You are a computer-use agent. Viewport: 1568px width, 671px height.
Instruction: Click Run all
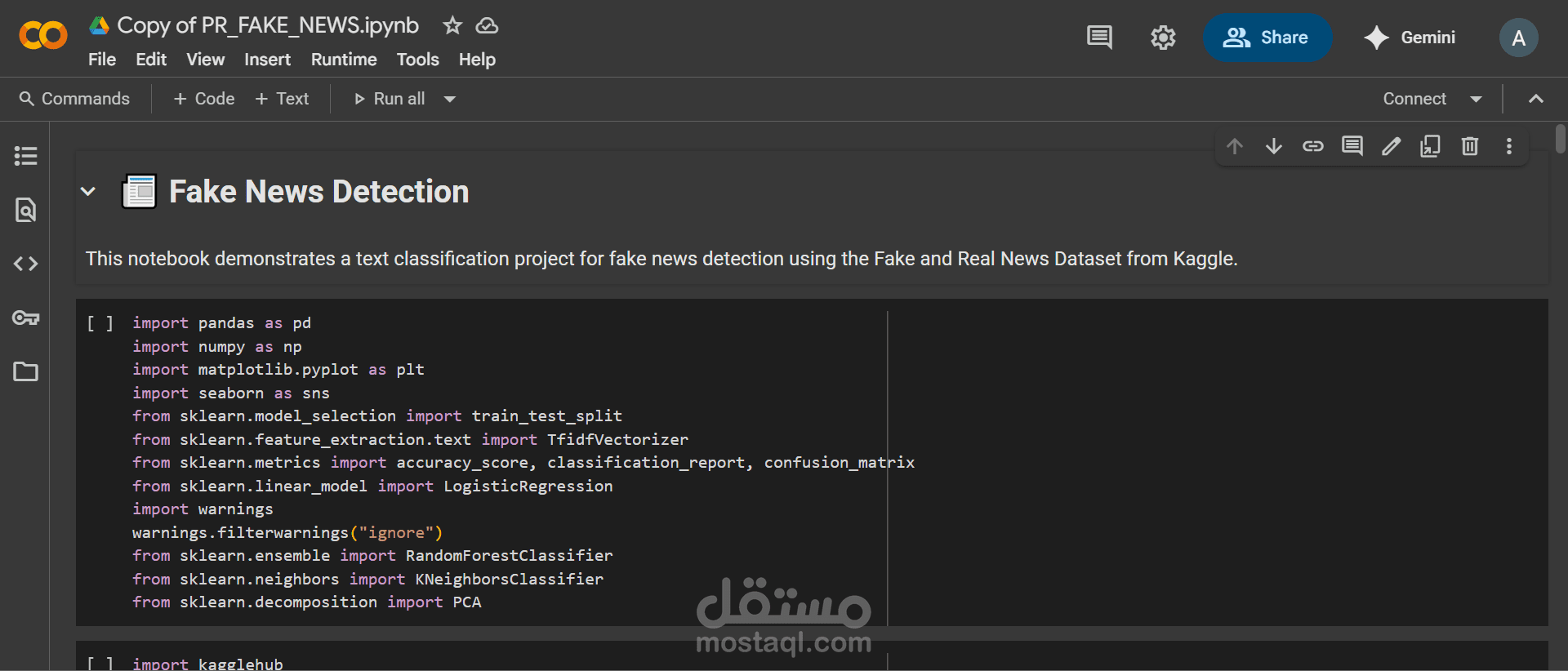(390, 99)
